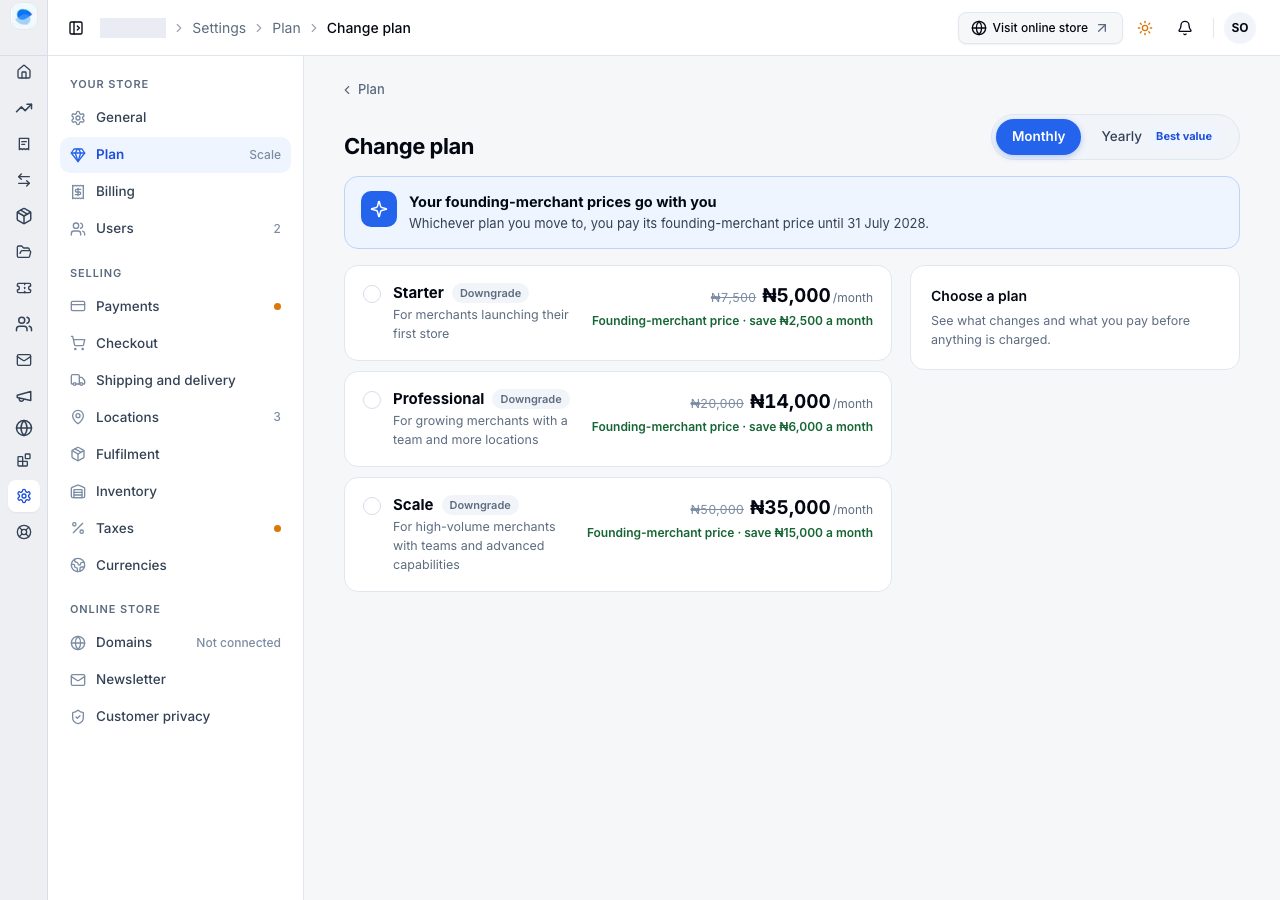Open the SO account avatar menu
Viewport: 1280px width, 900px height.
click(1240, 28)
